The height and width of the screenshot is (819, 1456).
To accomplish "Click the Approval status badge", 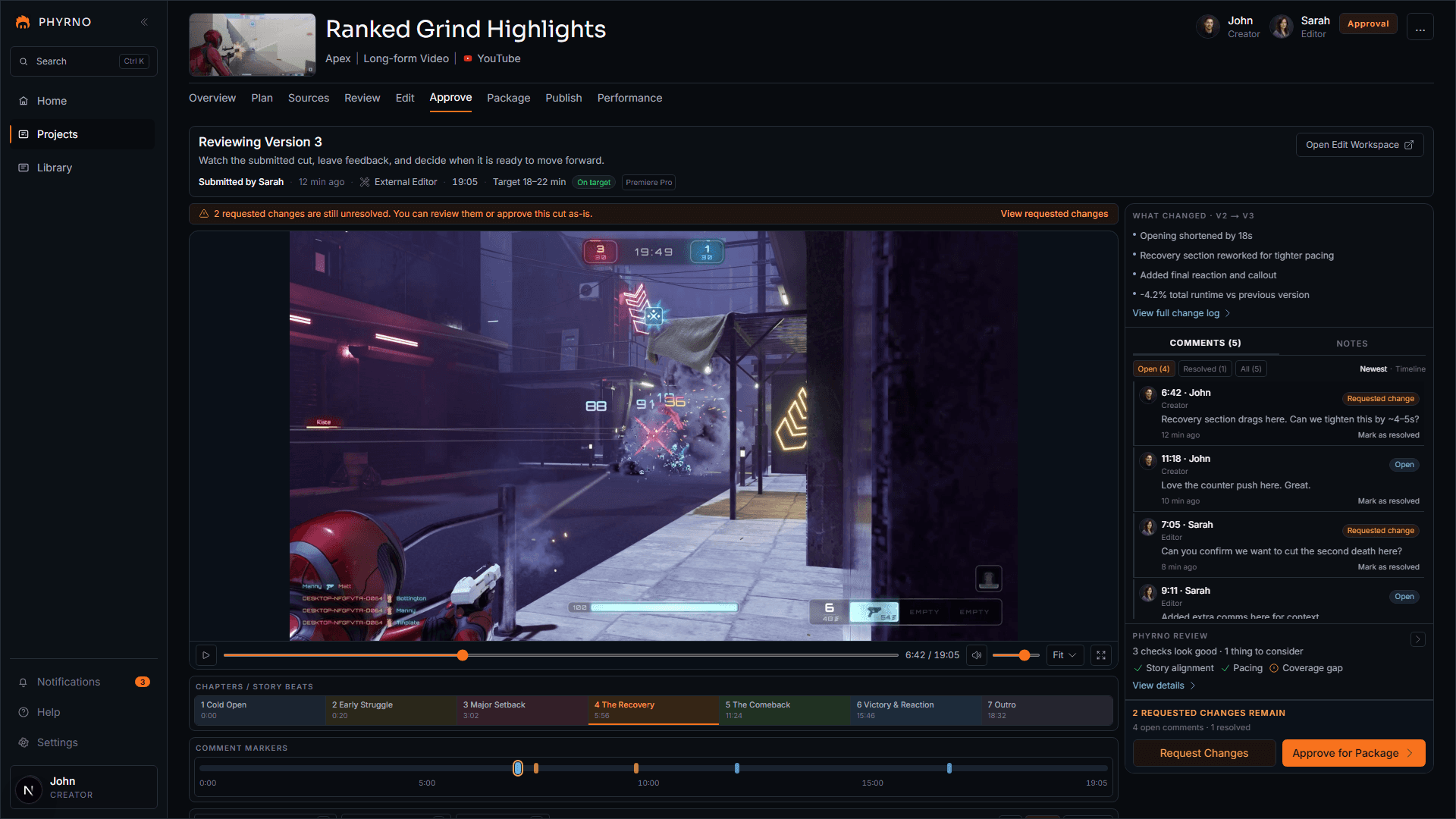I will (1368, 24).
